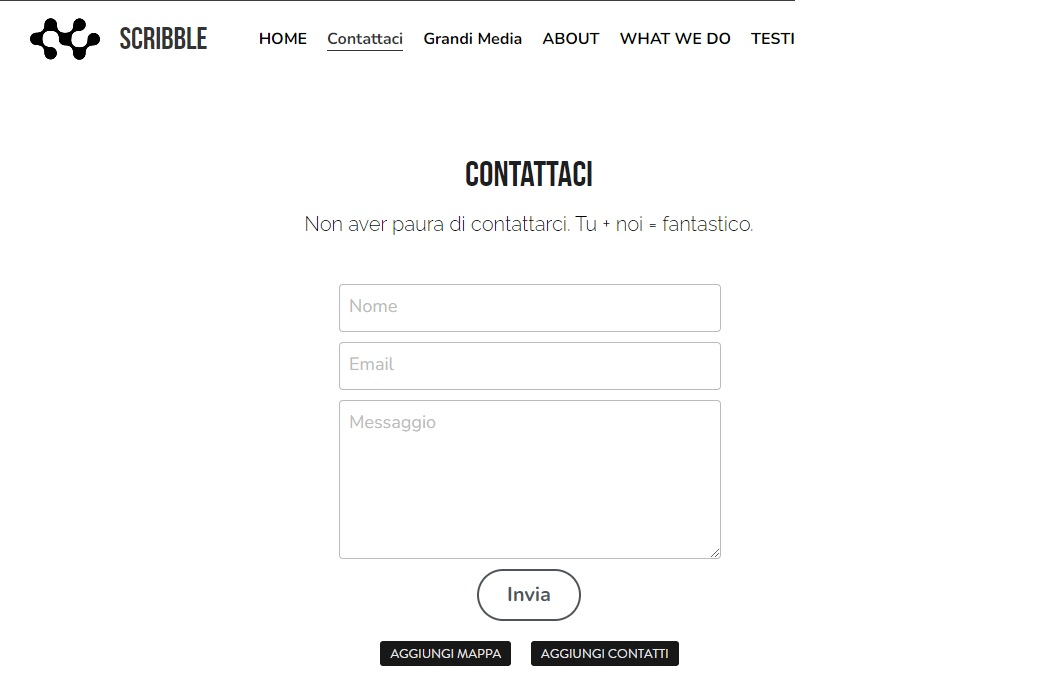Click the CONTATTACI page heading
Image resolution: width=1044 pixels, height=699 pixels.
(528, 174)
